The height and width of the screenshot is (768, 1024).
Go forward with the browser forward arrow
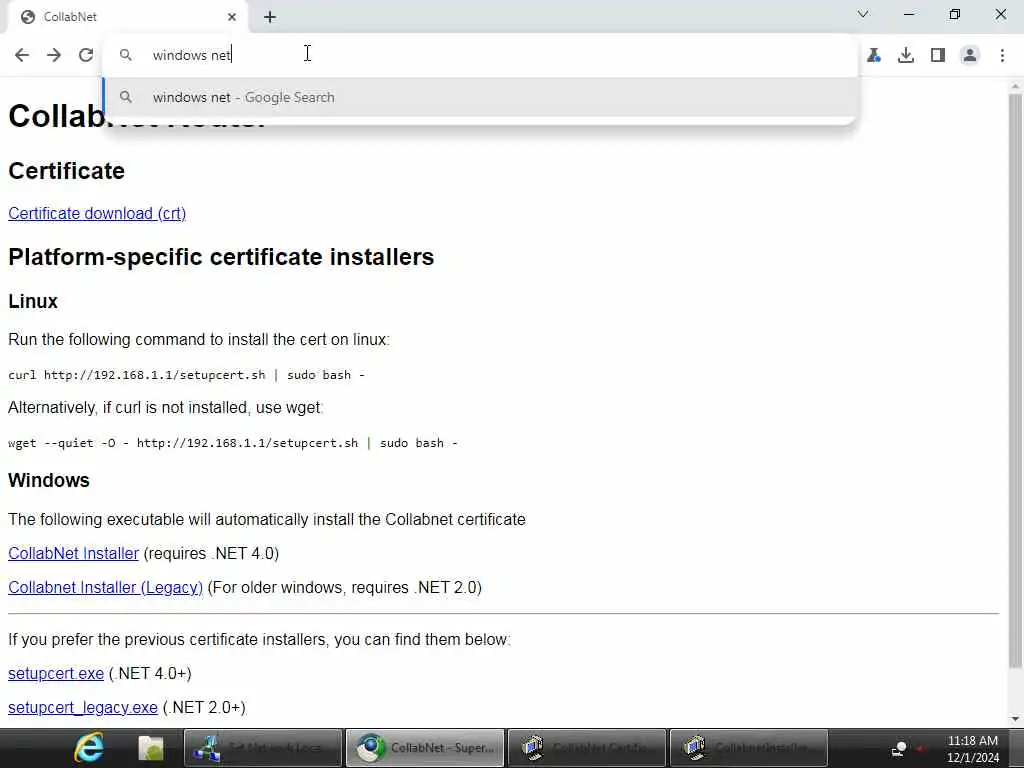tap(54, 56)
